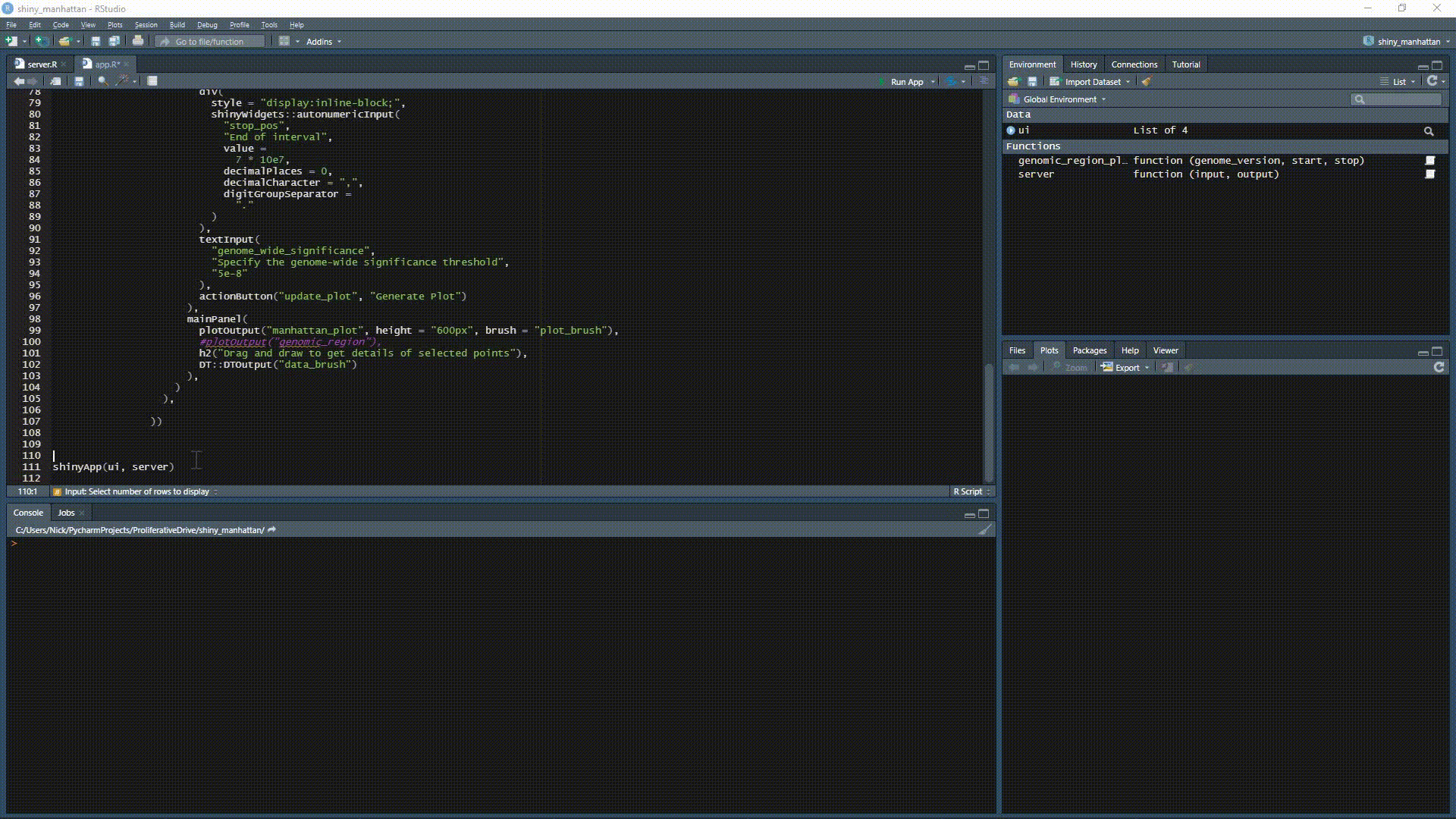Image resolution: width=1456 pixels, height=819 pixels.
Task: Select the Plots panel tab
Action: (x=1049, y=350)
